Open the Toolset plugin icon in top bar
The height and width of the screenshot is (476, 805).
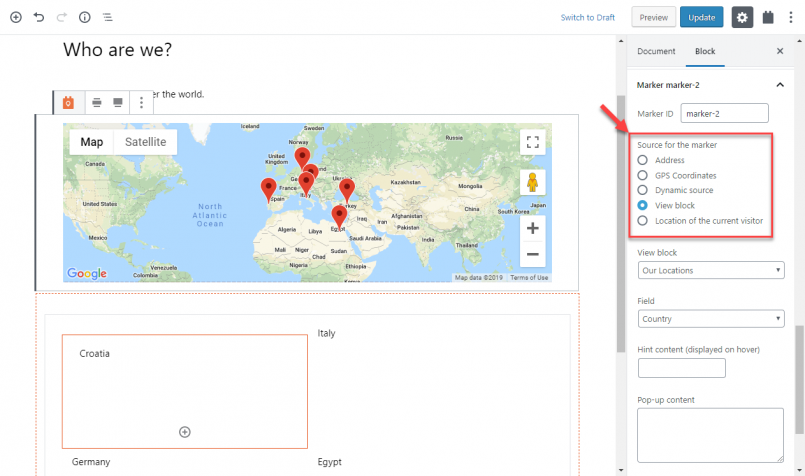pyautogui.click(x=768, y=17)
